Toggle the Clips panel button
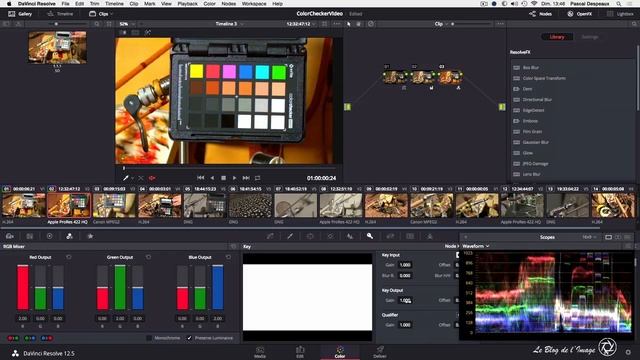 tap(99, 14)
